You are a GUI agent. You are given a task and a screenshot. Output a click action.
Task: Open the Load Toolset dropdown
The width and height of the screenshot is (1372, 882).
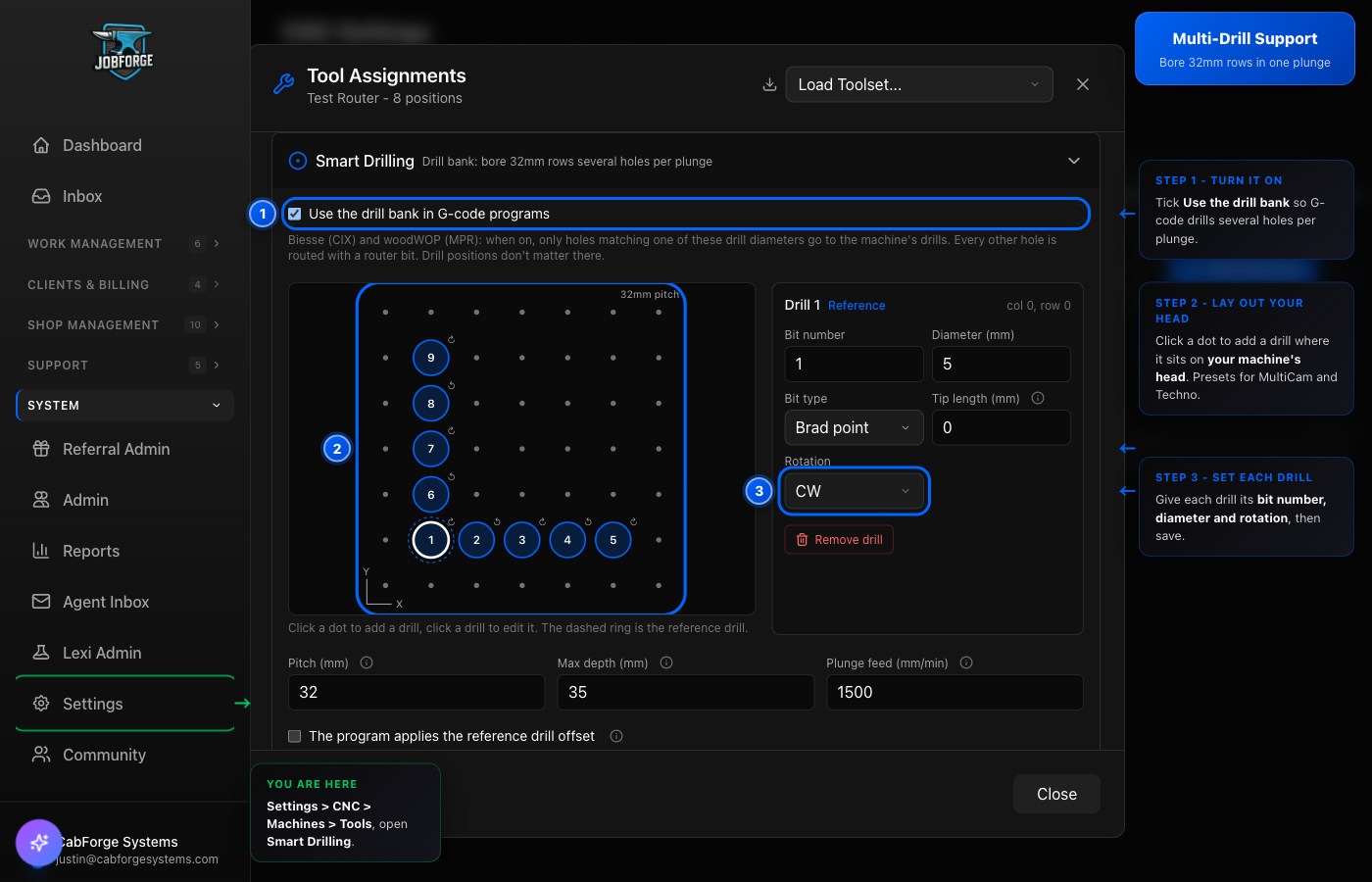(x=919, y=84)
